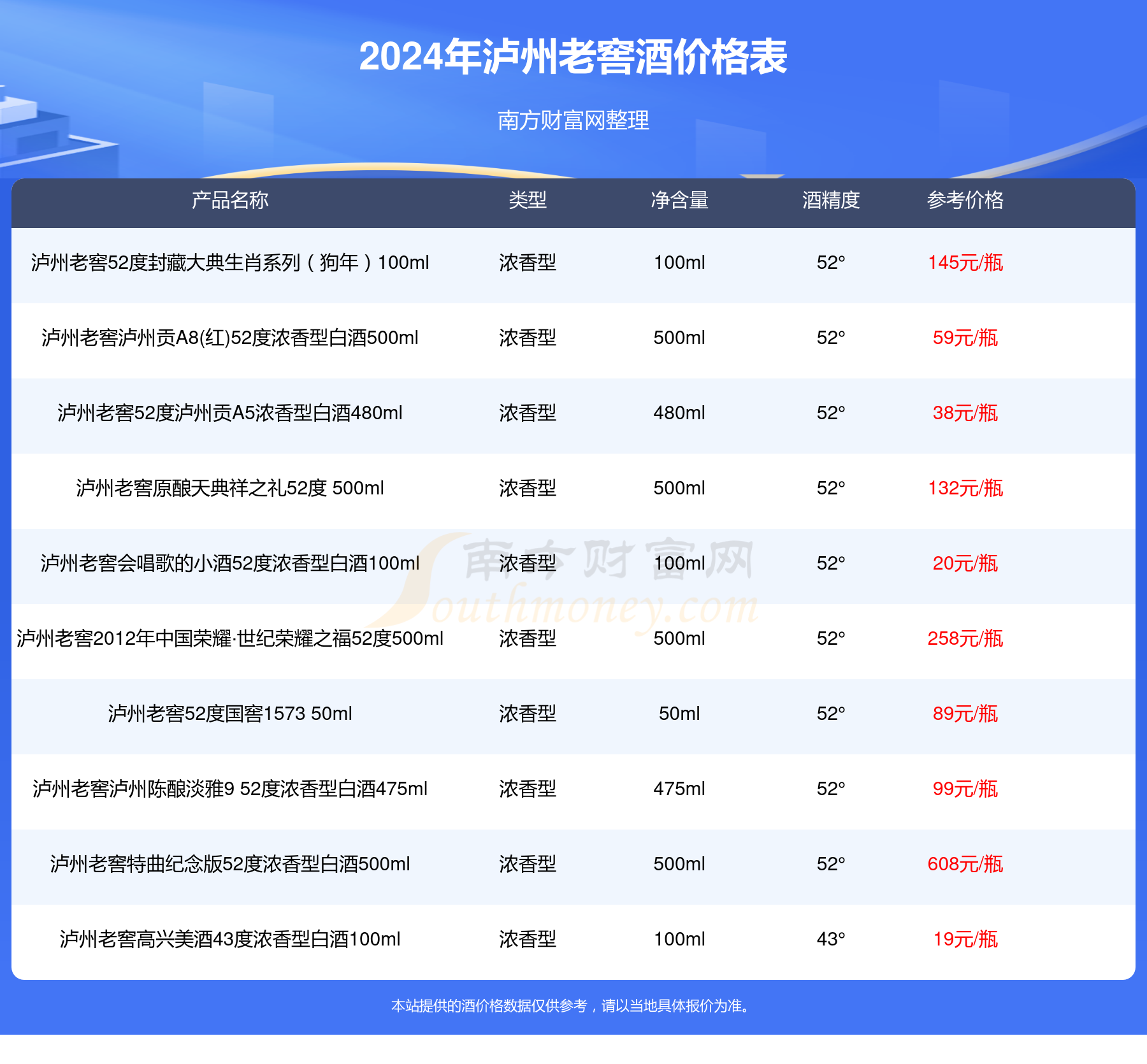Screen dimensions: 1147x1064
Task: Click the price 99元/瓶
Action: 965,789
